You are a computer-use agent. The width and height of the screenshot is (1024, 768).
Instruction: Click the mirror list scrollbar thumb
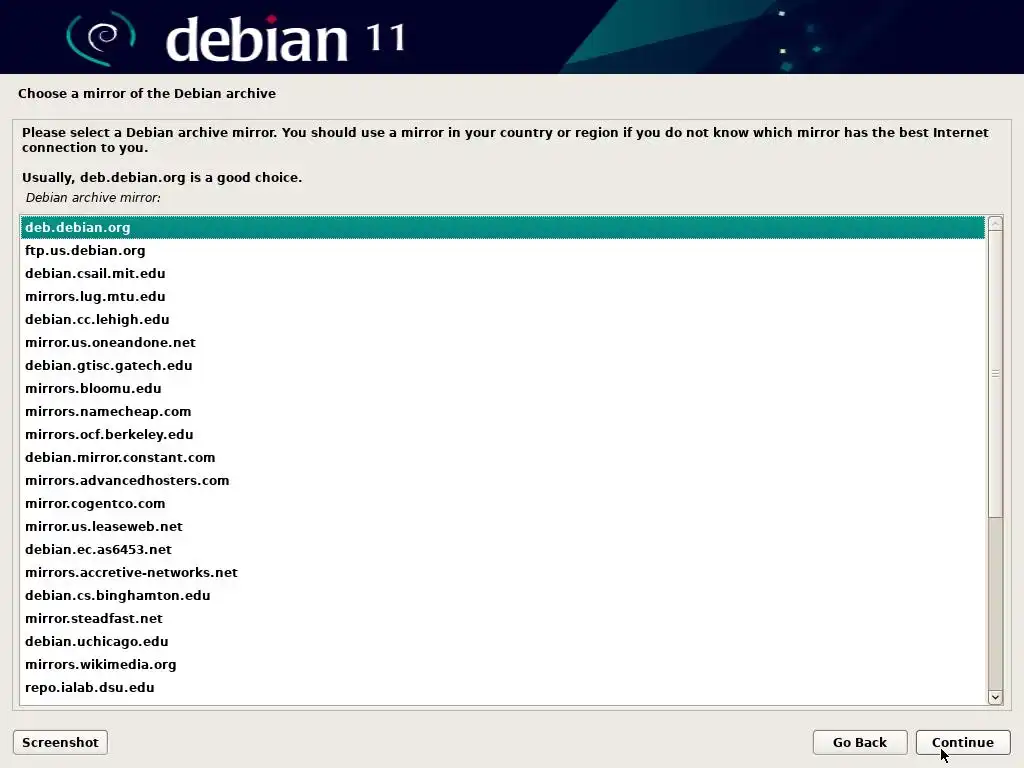995,374
